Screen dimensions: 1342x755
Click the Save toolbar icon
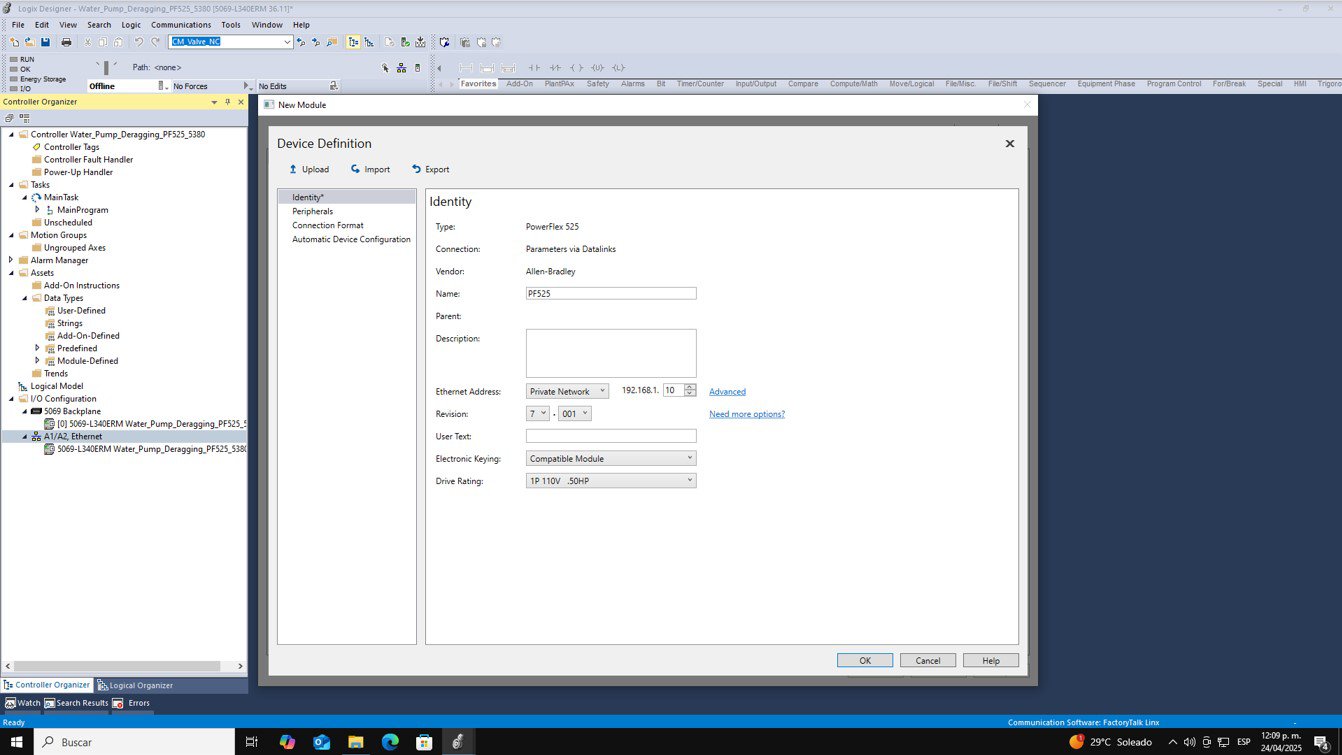click(x=45, y=42)
